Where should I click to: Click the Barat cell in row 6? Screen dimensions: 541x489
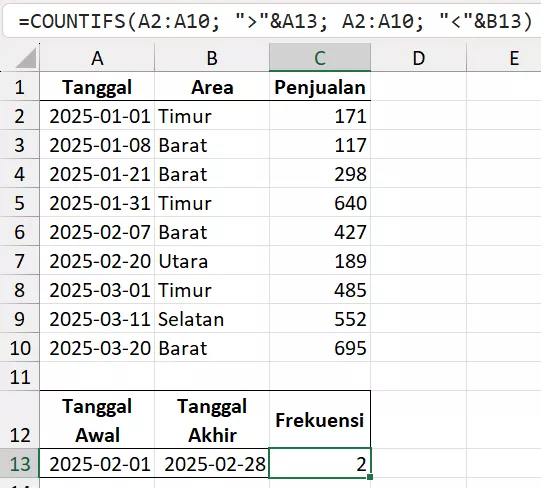[x=212, y=232]
